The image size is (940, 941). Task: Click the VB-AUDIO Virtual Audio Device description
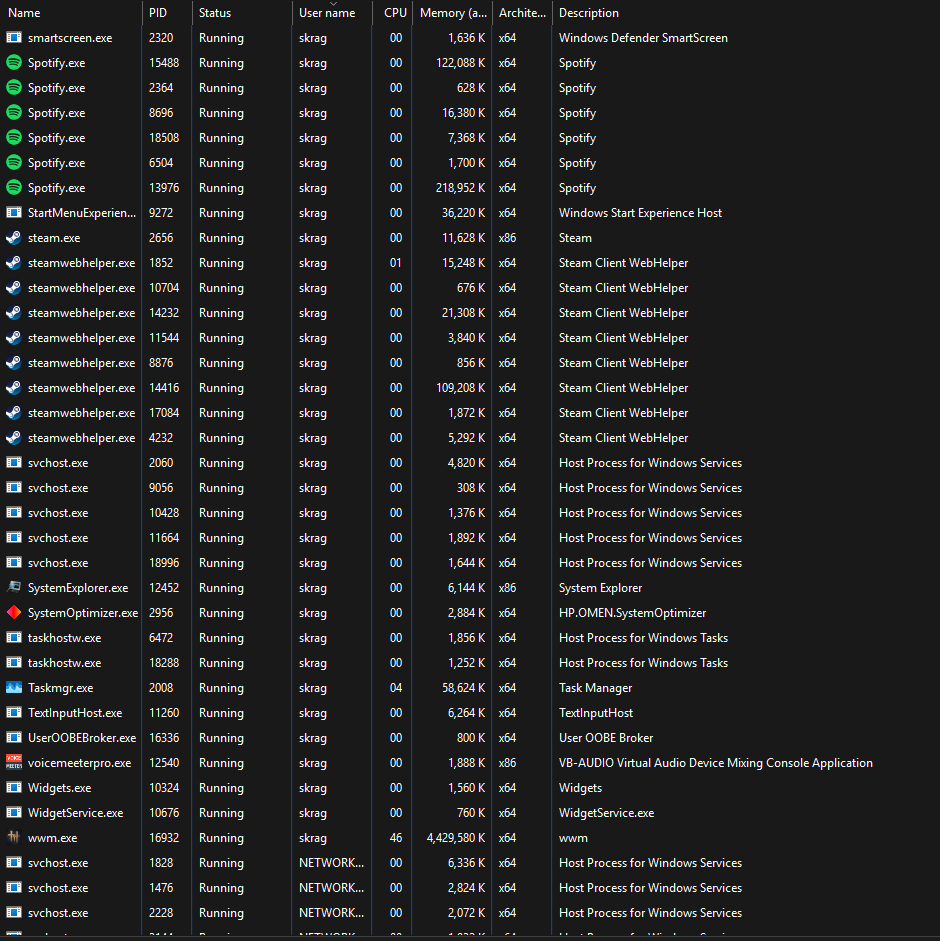click(716, 762)
